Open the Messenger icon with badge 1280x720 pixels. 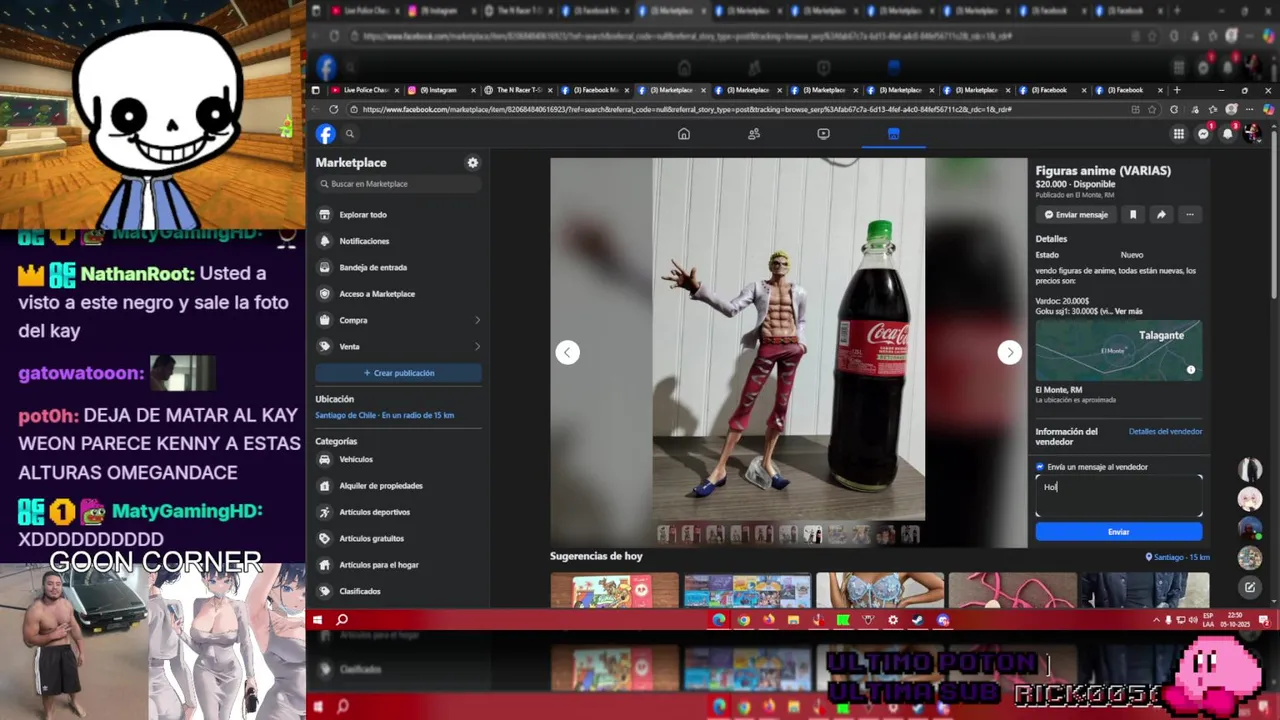pos(1204,134)
